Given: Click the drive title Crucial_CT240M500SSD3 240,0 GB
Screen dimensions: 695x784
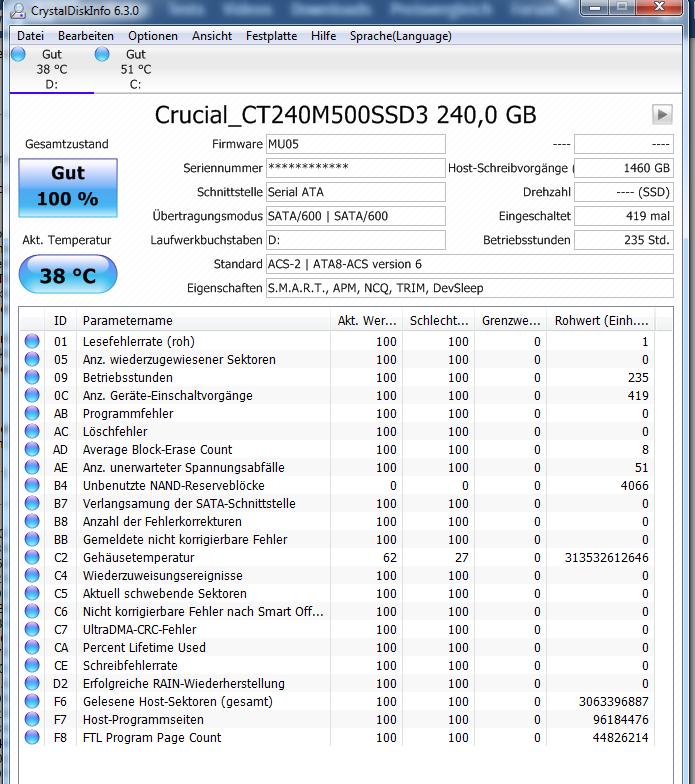Looking at the screenshot, I should (x=346, y=115).
